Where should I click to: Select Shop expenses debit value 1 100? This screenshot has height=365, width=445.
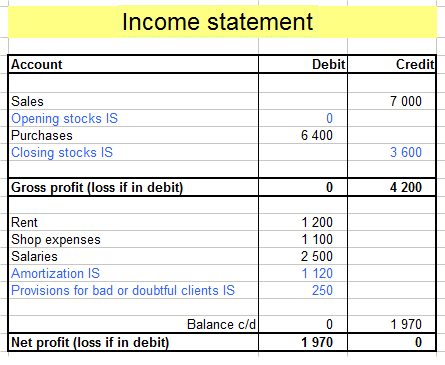tap(303, 239)
